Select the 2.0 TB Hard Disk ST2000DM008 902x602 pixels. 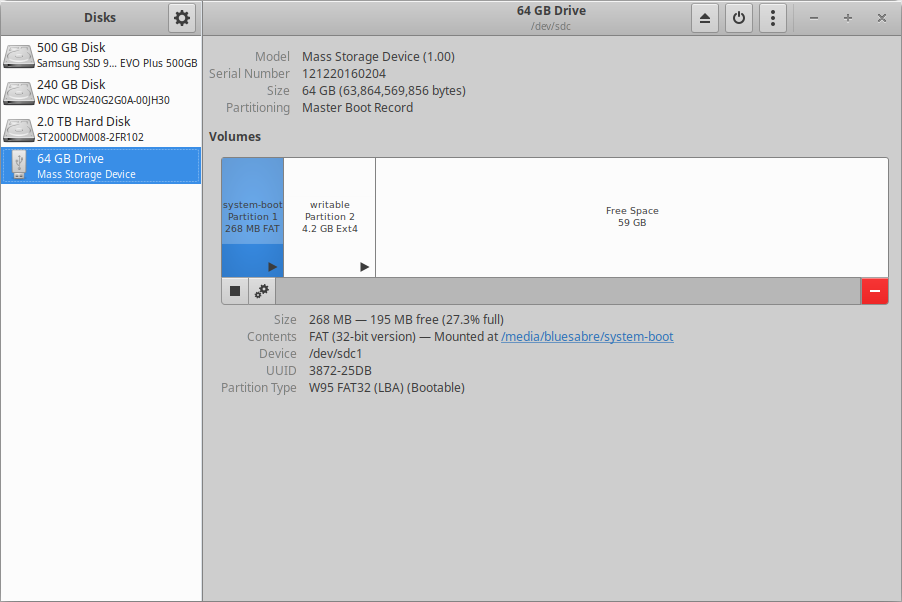[100, 128]
